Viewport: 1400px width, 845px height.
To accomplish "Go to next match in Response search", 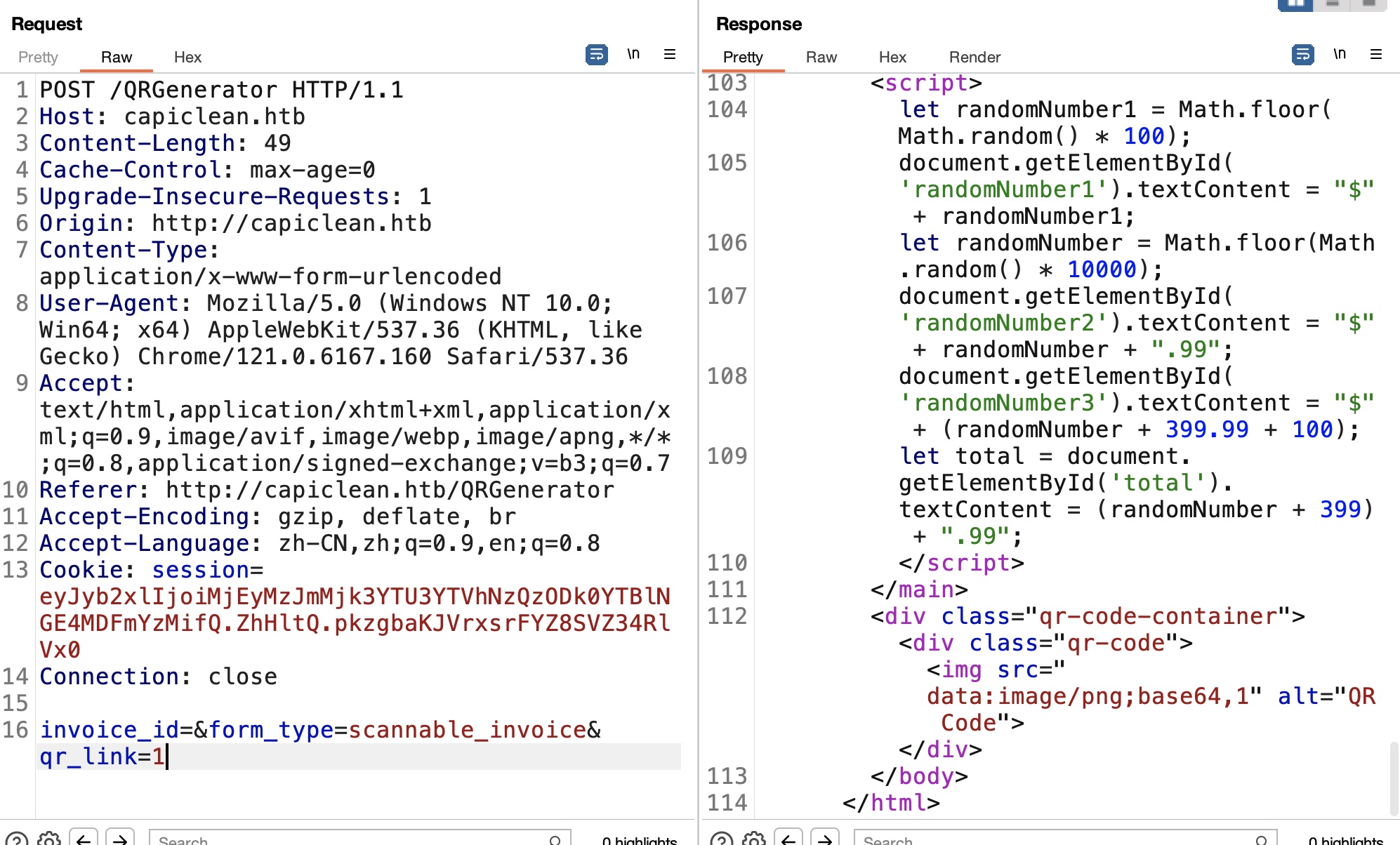I will tap(825, 839).
